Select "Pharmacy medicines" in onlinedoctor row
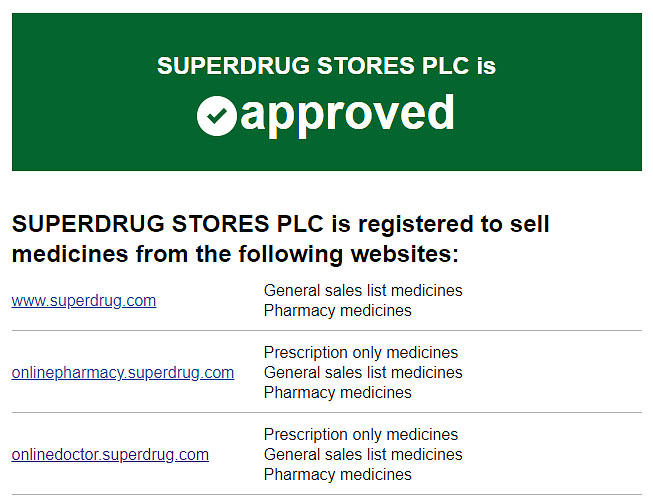Image resolution: width=653 pixels, height=496 pixels. 337,474
